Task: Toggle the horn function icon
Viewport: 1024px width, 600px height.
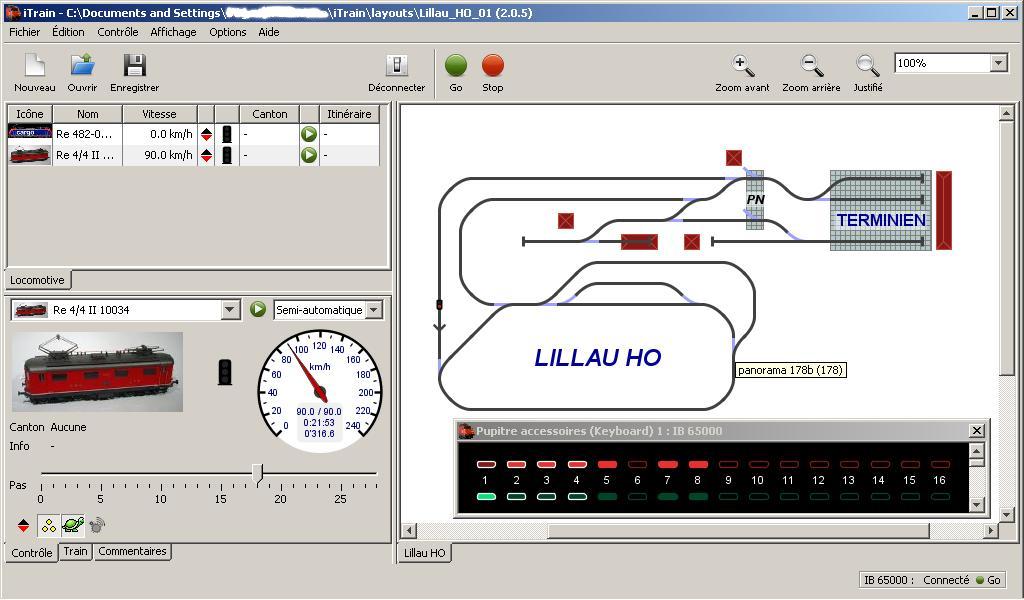Action: [x=97, y=525]
